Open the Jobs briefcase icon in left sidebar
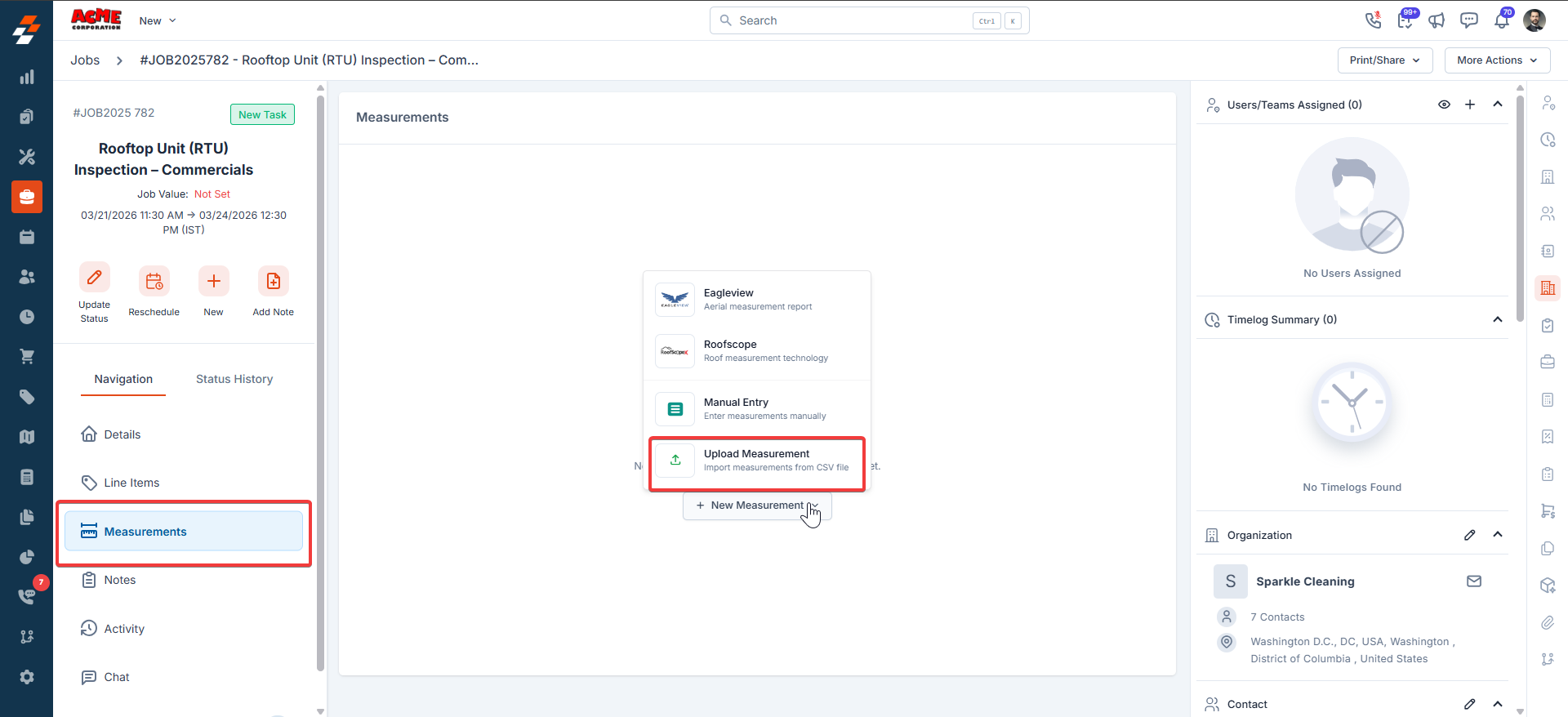The image size is (1568, 717). 27,197
